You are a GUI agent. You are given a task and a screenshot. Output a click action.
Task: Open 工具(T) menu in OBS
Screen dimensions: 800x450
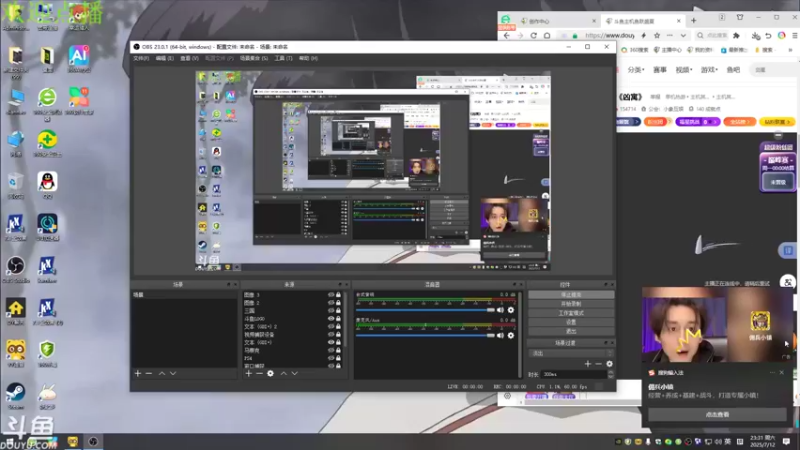[283, 59]
